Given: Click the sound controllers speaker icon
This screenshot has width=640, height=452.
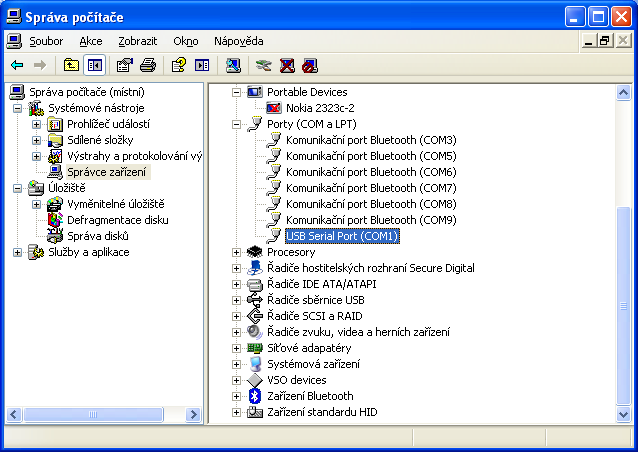Looking at the screenshot, I should click(255, 332).
